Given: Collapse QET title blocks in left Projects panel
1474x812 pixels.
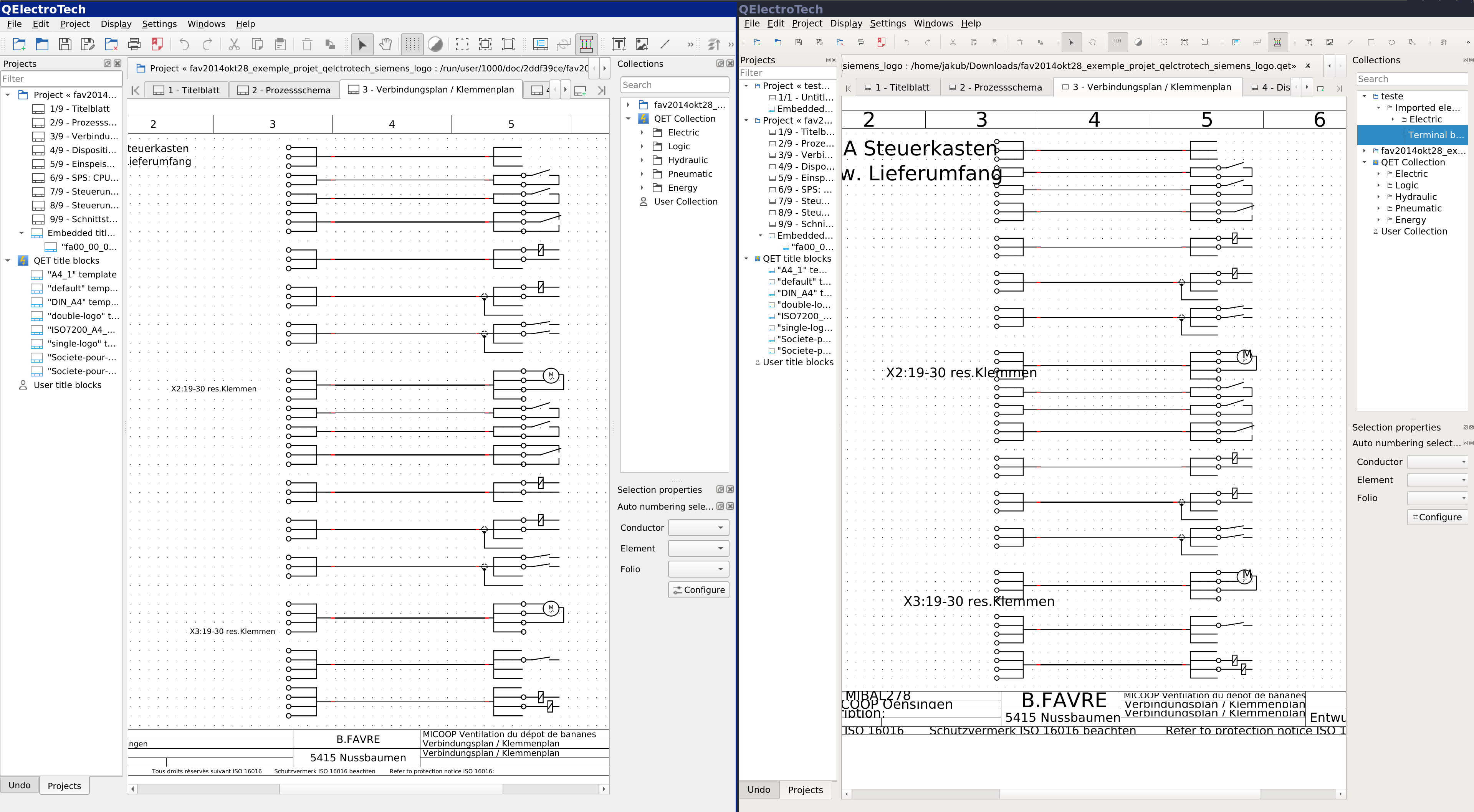Looking at the screenshot, I should pyautogui.click(x=8, y=261).
